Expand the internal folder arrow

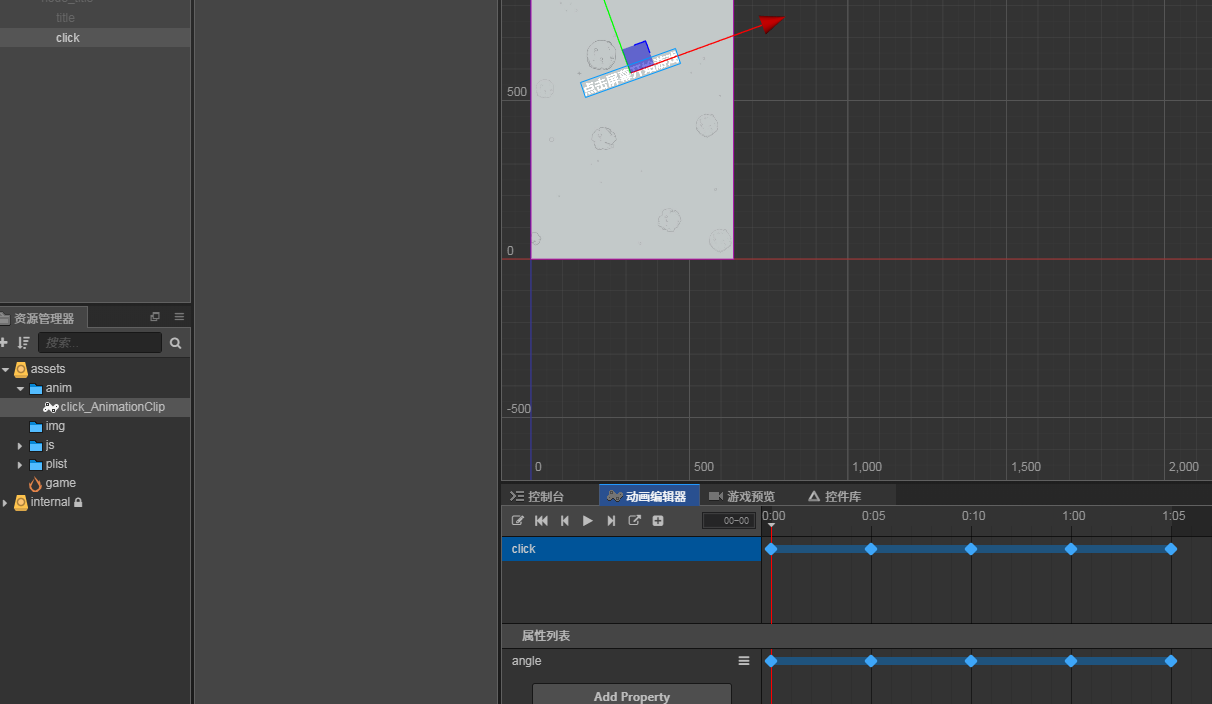pyautogui.click(x=5, y=502)
